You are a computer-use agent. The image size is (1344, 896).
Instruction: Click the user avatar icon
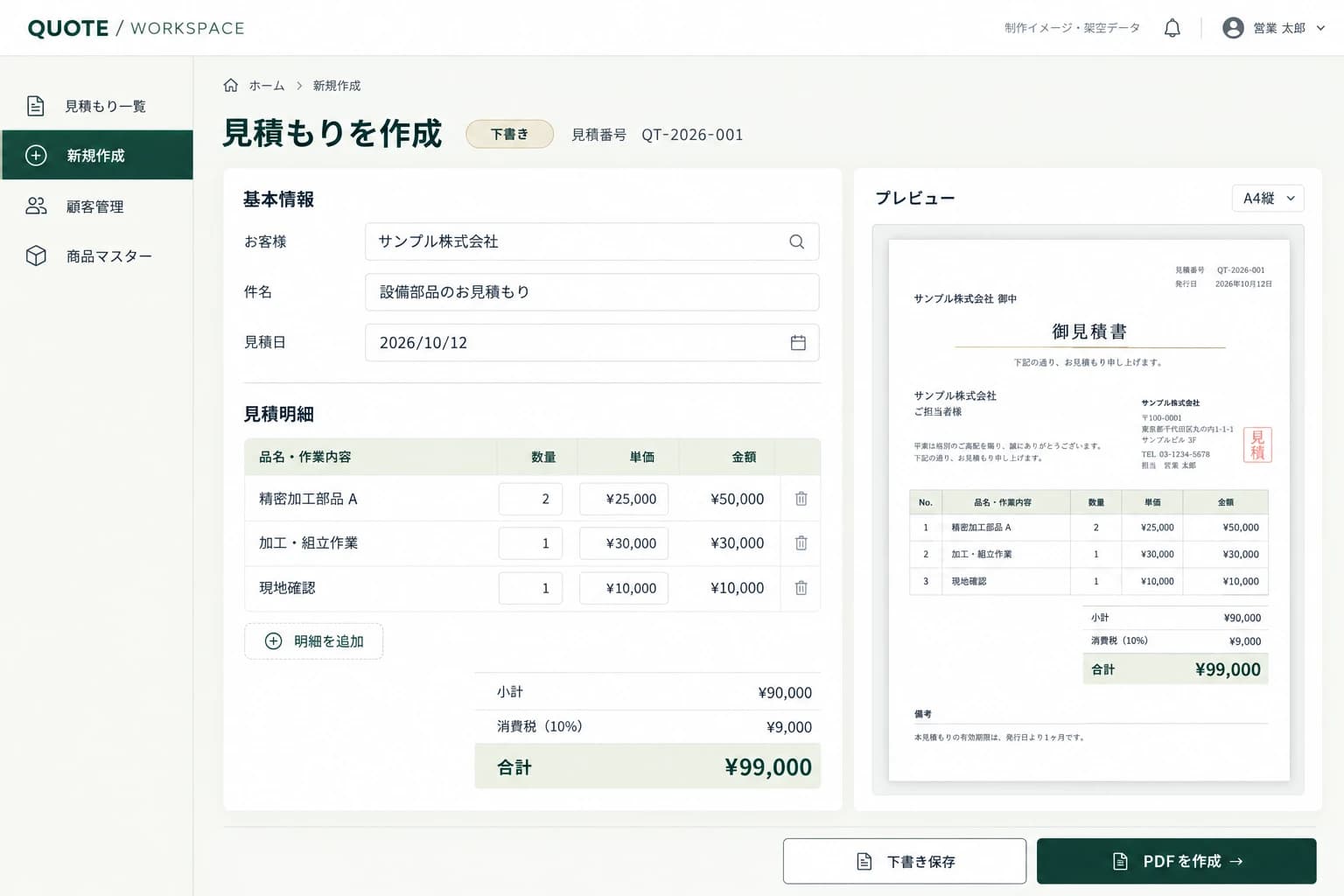click(1233, 28)
